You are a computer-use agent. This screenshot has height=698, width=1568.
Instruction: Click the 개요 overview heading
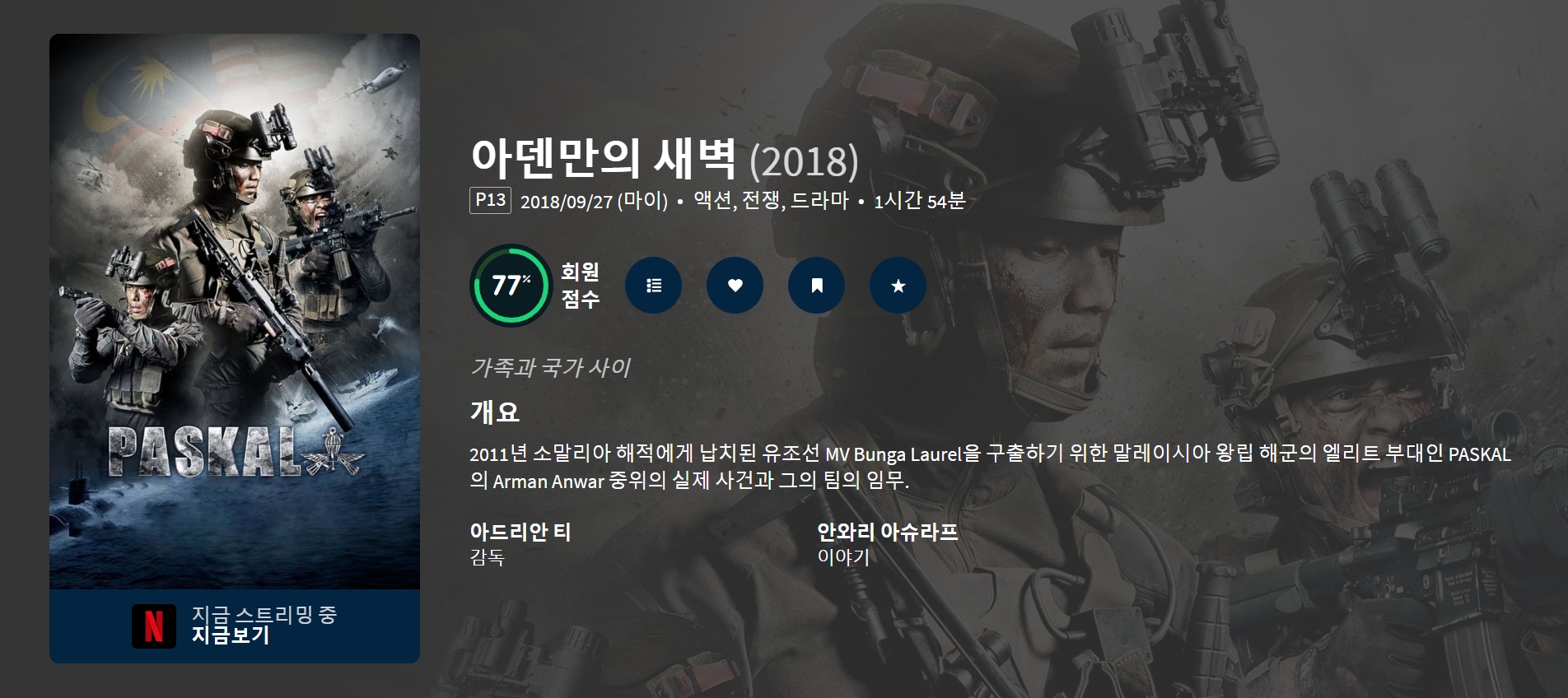(494, 412)
